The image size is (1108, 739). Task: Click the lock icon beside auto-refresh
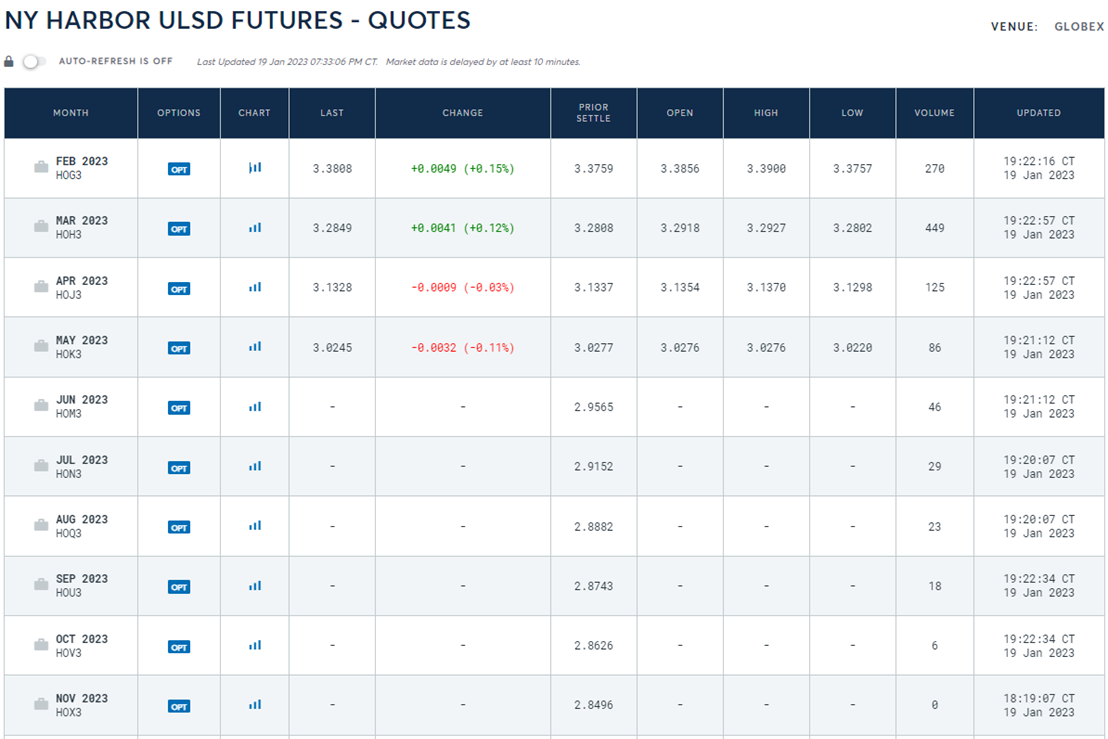pyautogui.click(x=8, y=61)
